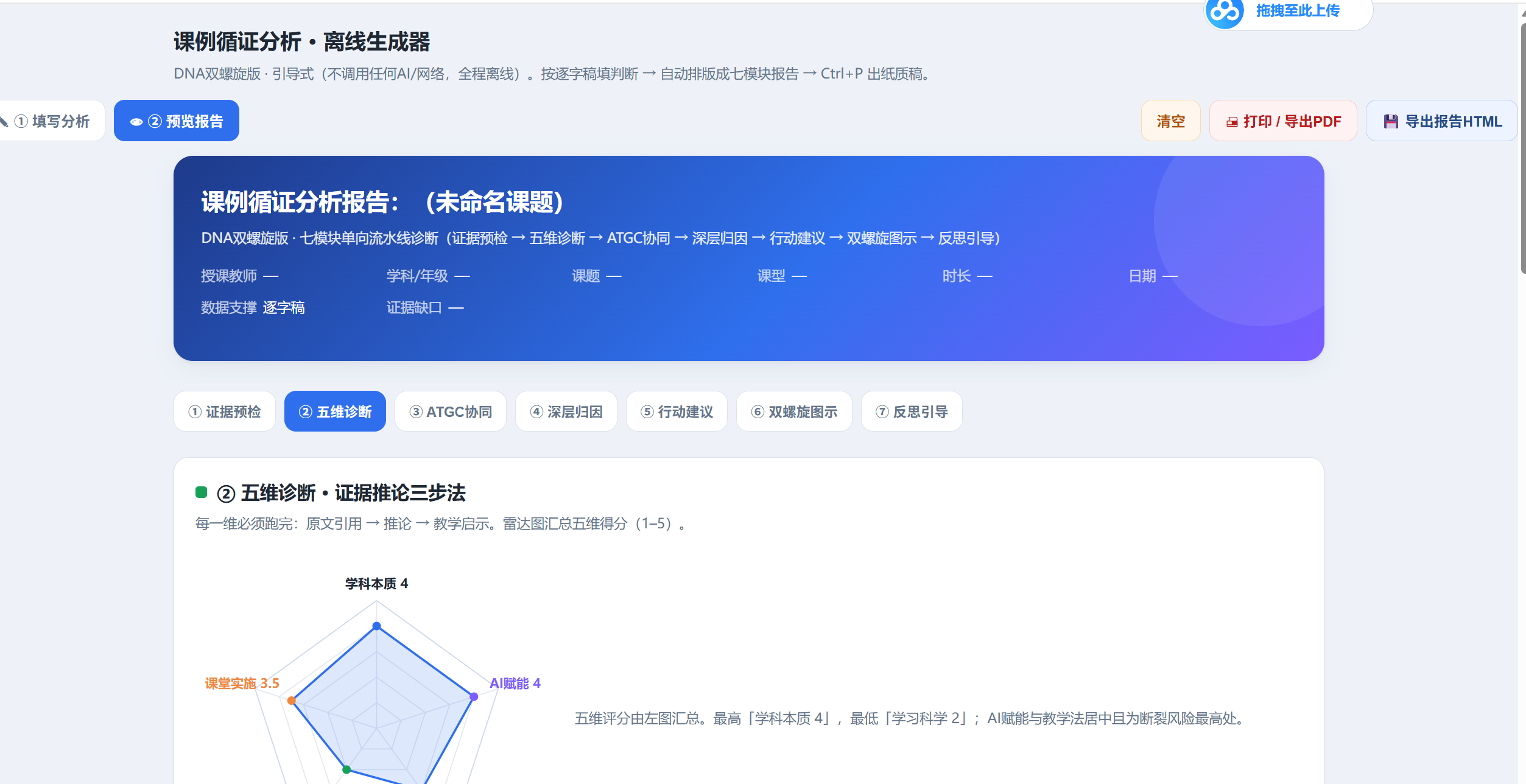
Task: Click the printer icon on PDF button
Action: [x=1232, y=122]
